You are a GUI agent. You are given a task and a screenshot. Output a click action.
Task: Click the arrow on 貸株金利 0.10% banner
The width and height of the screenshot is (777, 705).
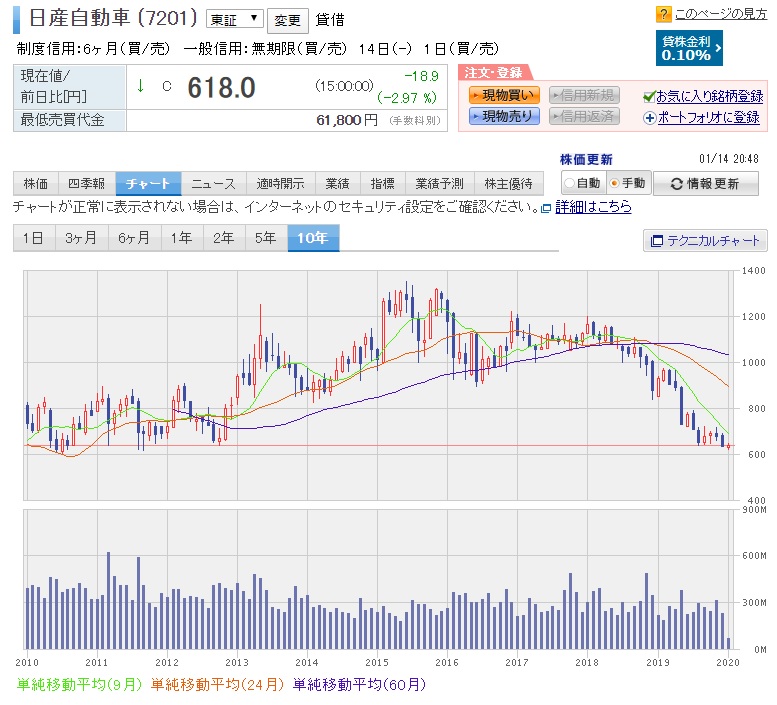(718, 48)
